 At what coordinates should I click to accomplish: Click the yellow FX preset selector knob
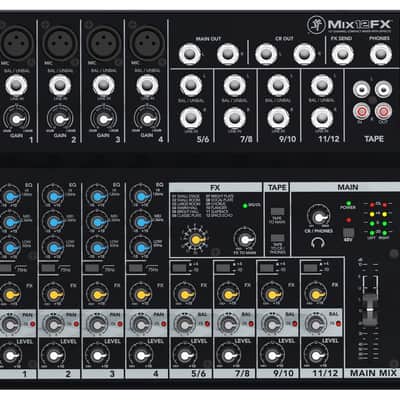(x=195, y=239)
